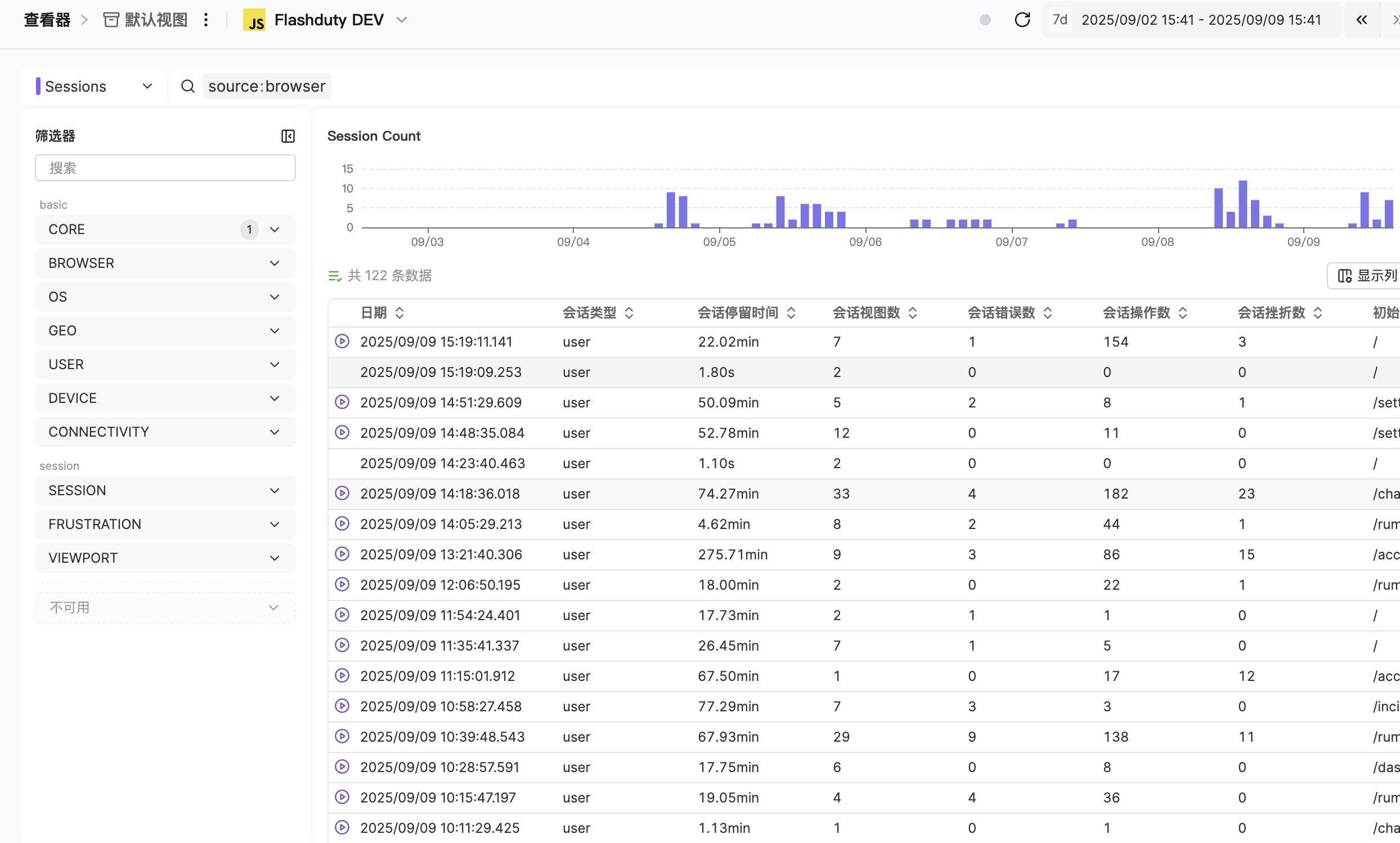Expand the DEVICE filter group
The width and height of the screenshot is (1400, 843).
click(x=165, y=398)
